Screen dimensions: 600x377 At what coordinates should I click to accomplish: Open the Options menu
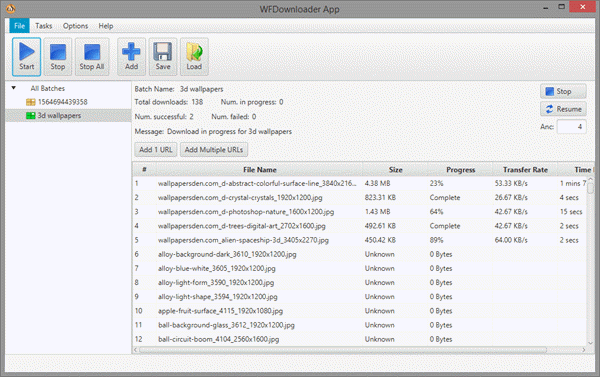pyautogui.click(x=75, y=26)
